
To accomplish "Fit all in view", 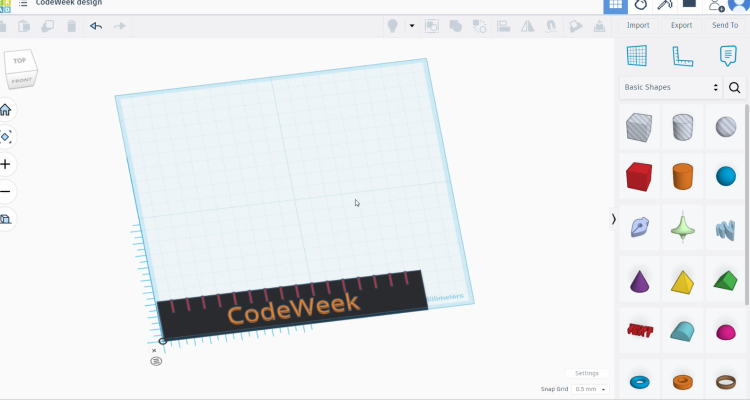I will tap(6, 137).
